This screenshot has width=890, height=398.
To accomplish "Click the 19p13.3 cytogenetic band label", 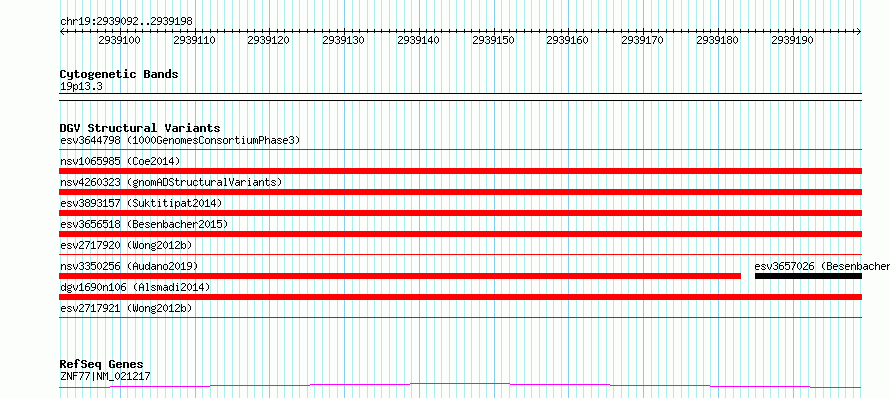I will point(81,87).
